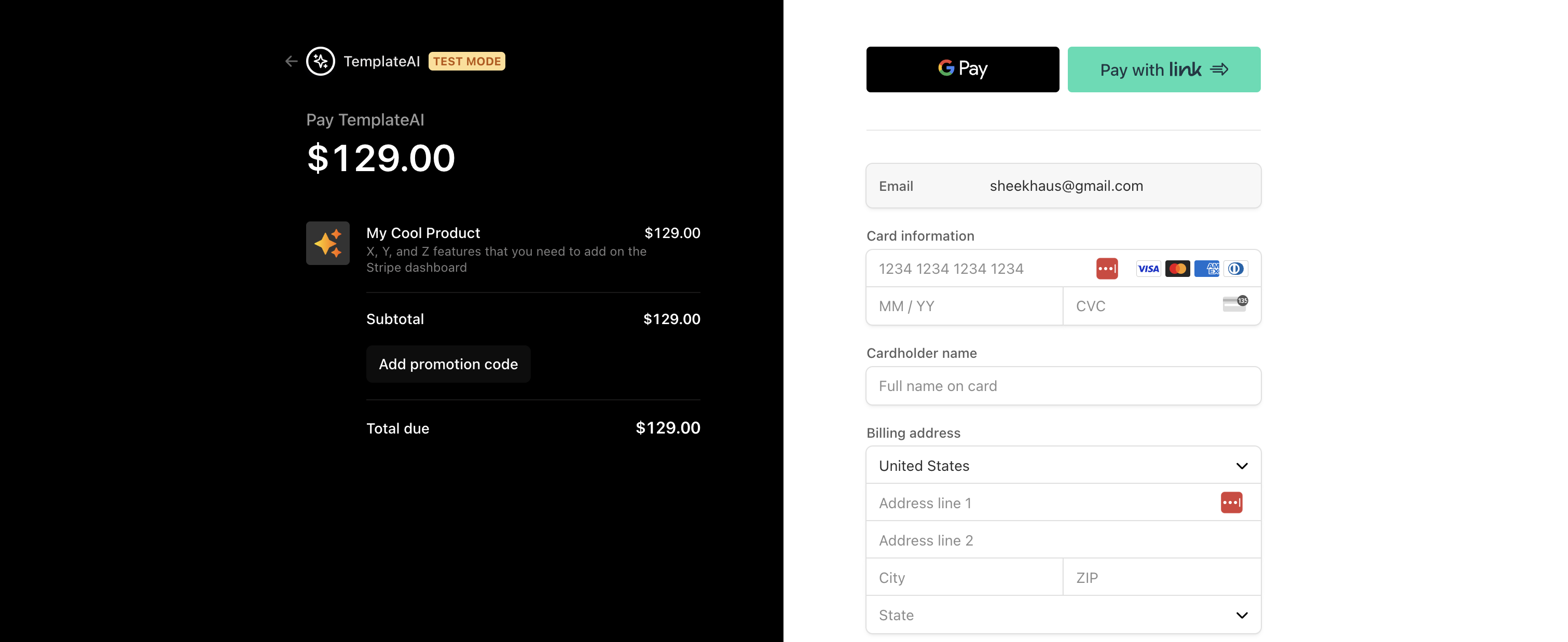Image resolution: width=1568 pixels, height=642 pixels.
Task: Focus the MM / YY expiry field
Action: pyautogui.click(x=964, y=306)
